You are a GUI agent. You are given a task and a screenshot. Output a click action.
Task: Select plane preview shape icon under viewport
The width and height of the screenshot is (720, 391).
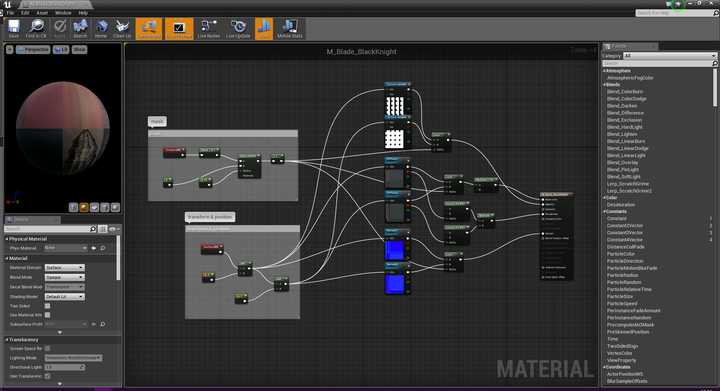point(95,207)
